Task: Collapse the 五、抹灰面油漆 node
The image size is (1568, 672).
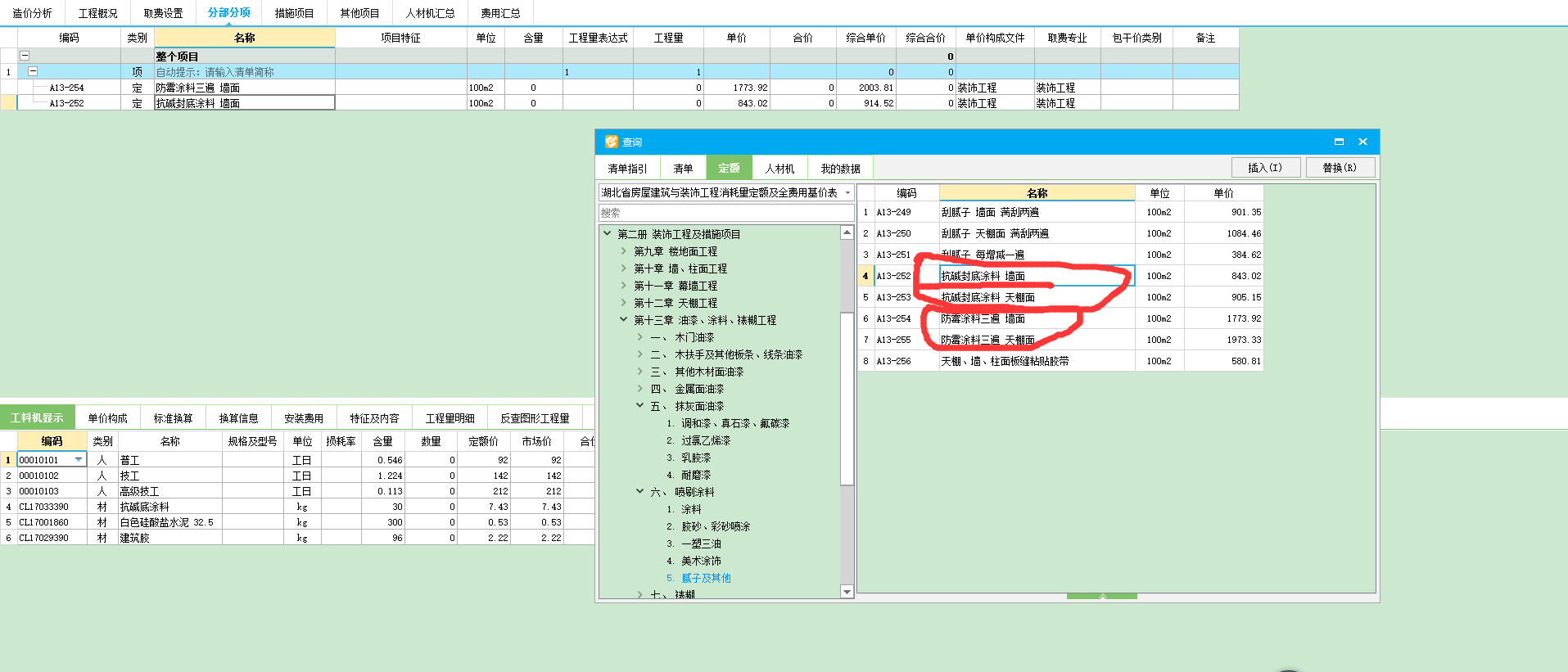Action: coord(640,405)
